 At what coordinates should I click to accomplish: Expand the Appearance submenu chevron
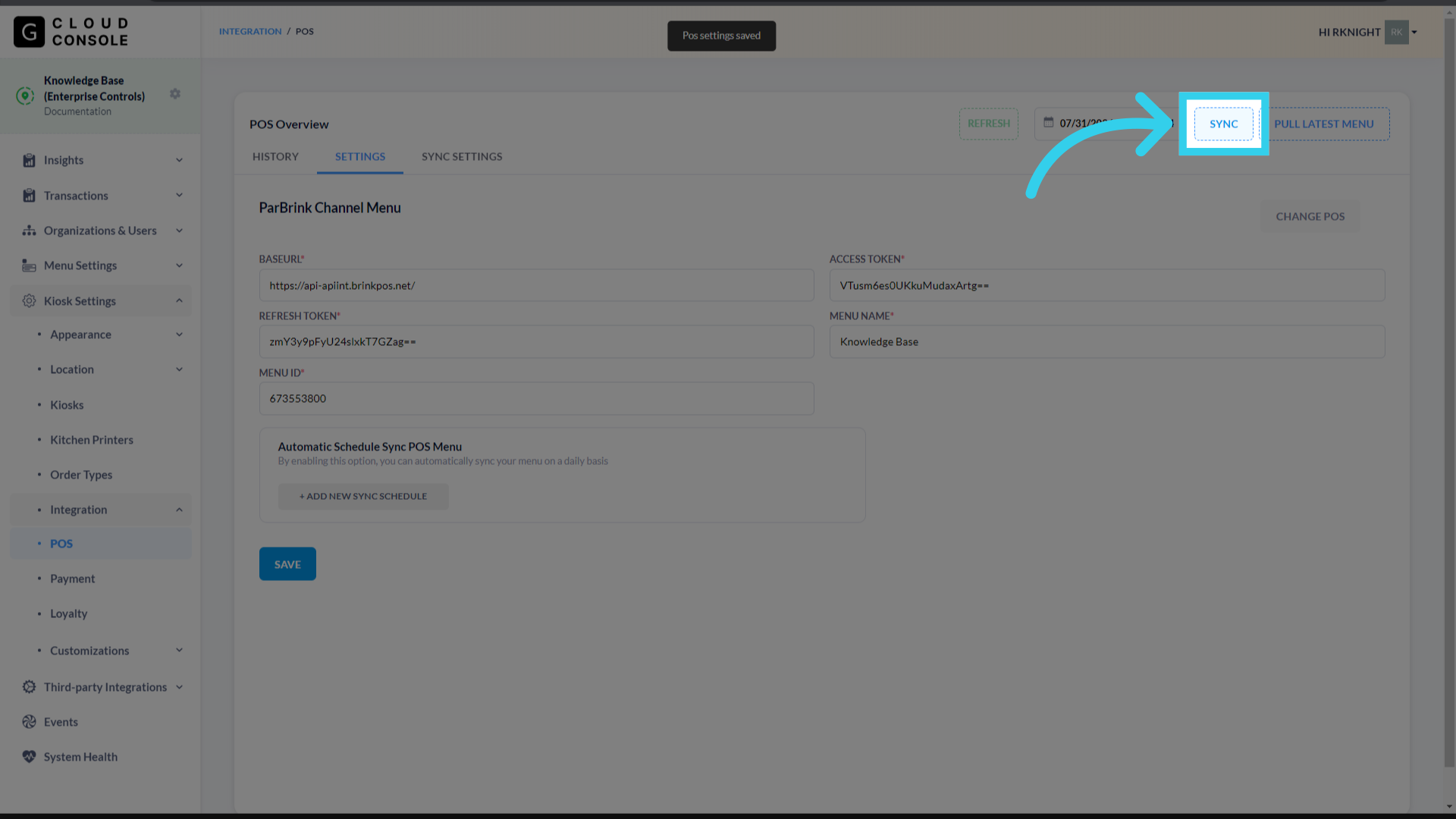(179, 334)
